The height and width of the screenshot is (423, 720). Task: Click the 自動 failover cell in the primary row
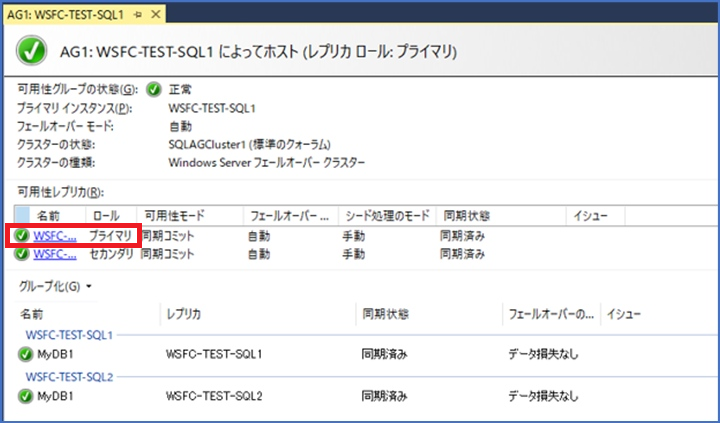(x=259, y=236)
